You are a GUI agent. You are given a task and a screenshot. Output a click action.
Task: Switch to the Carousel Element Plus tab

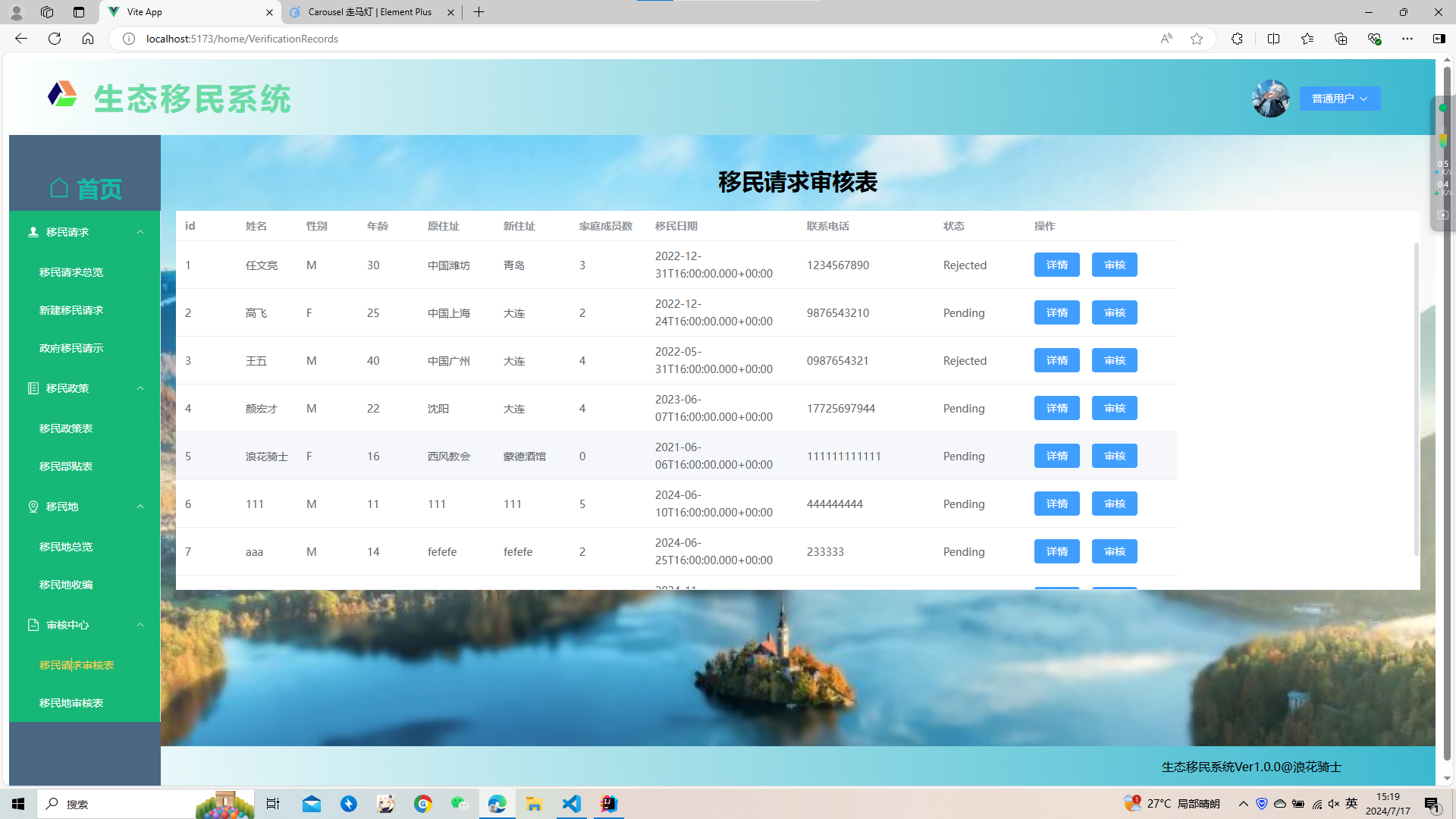pyautogui.click(x=370, y=12)
